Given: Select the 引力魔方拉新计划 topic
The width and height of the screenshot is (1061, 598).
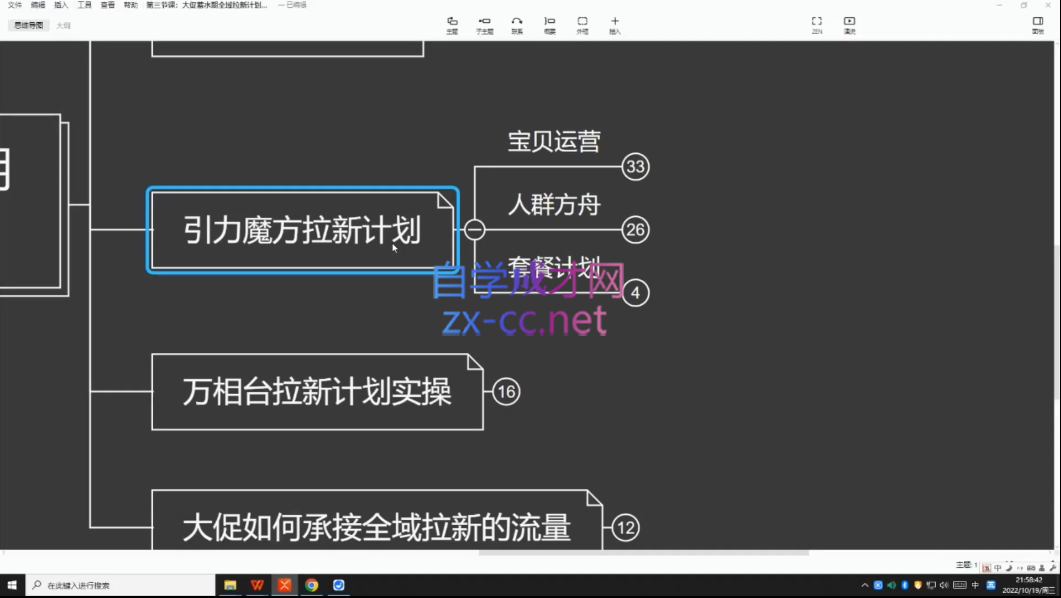Looking at the screenshot, I should (302, 230).
